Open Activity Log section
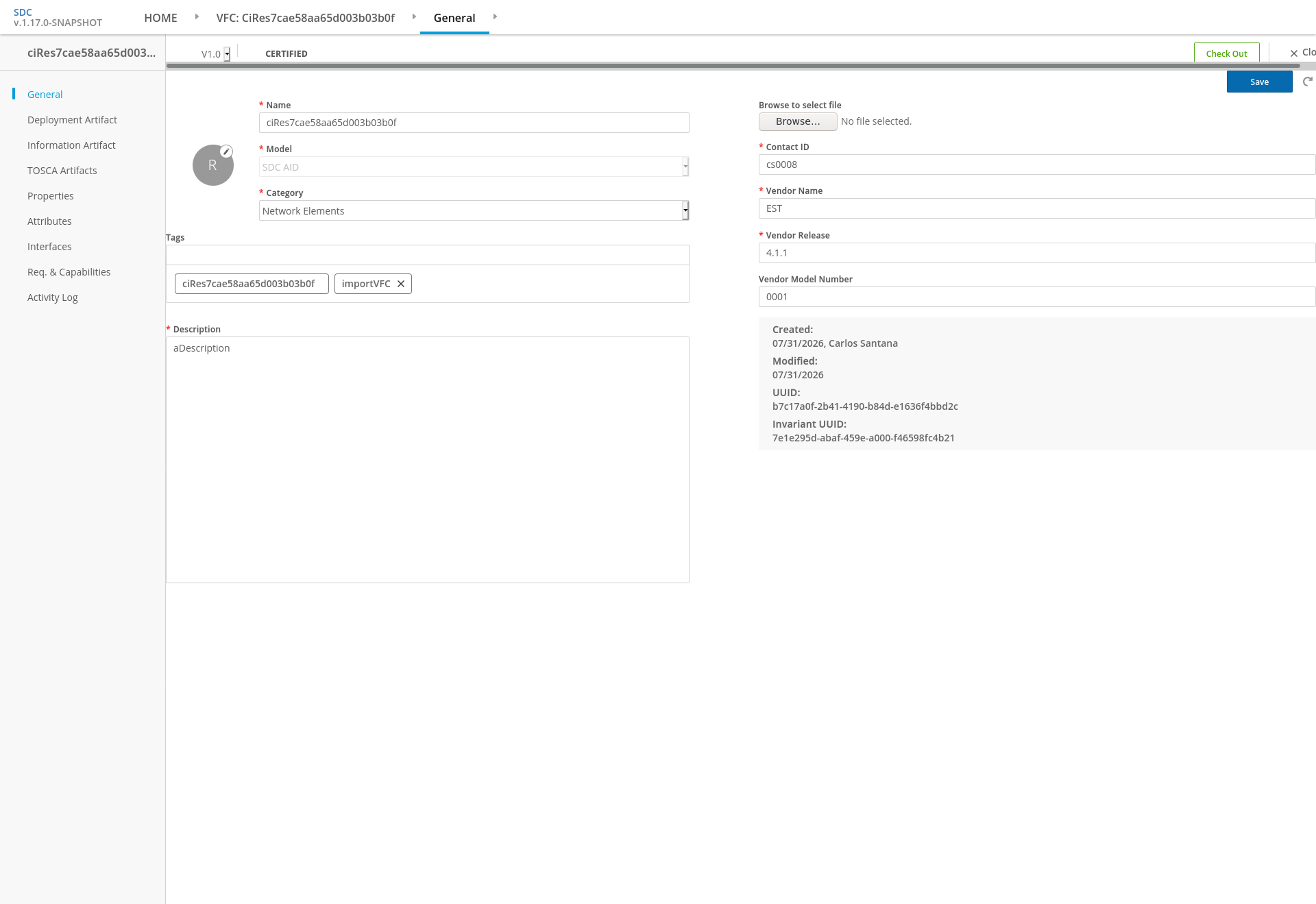The height and width of the screenshot is (904, 1316). click(52, 297)
